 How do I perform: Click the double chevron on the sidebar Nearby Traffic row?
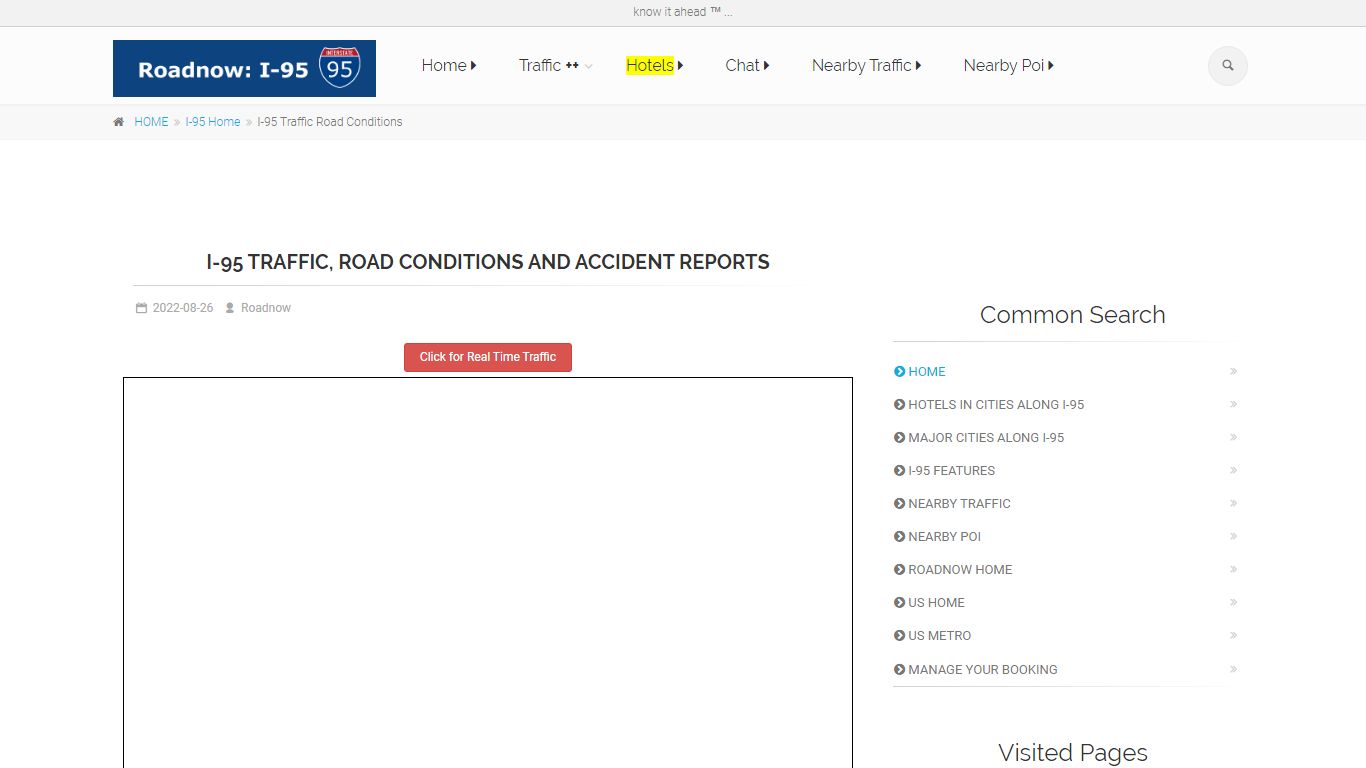(1233, 503)
